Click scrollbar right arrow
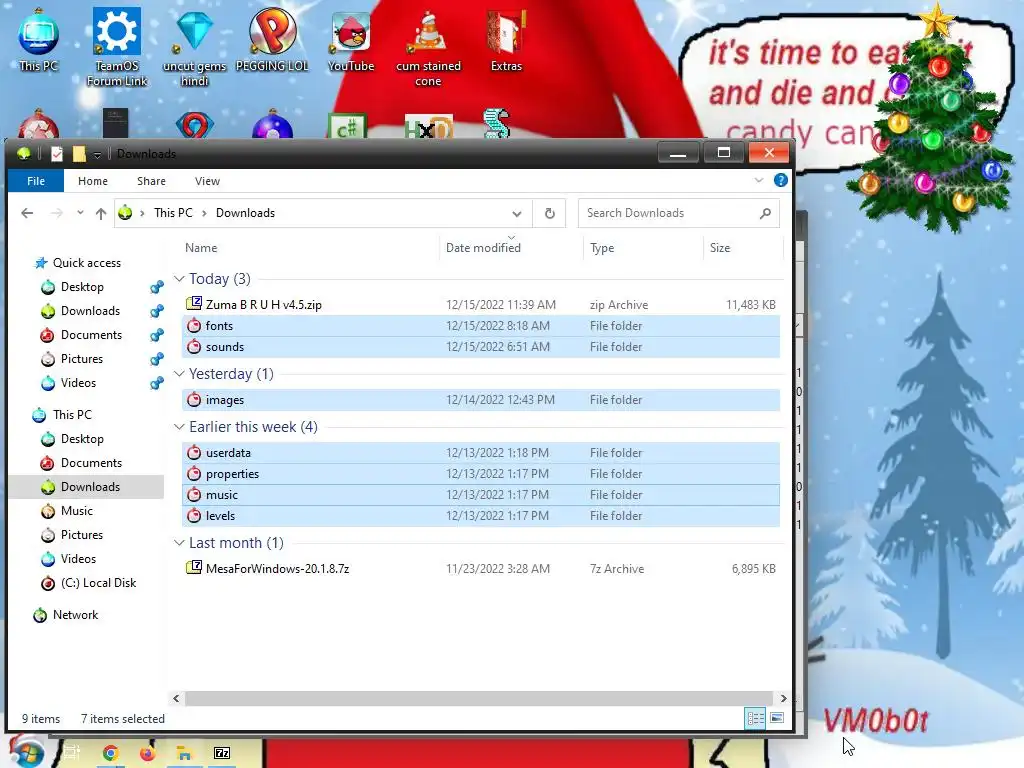Viewport: 1024px width, 768px height. (x=783, y=699)
